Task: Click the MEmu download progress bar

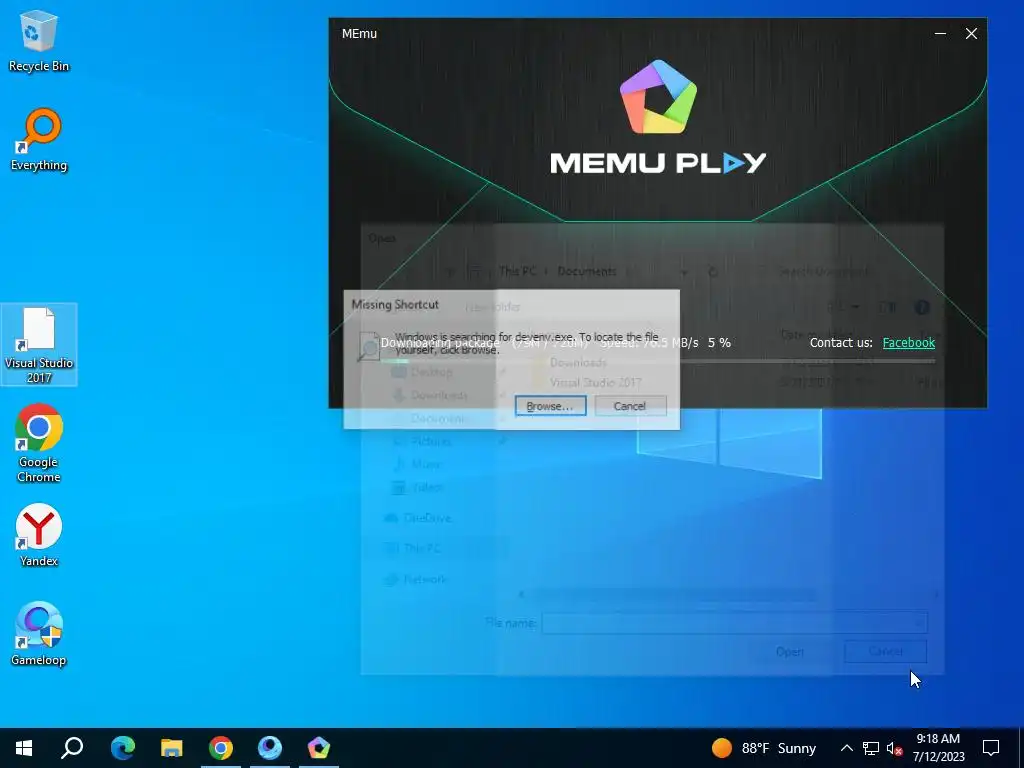Action: 658,360
